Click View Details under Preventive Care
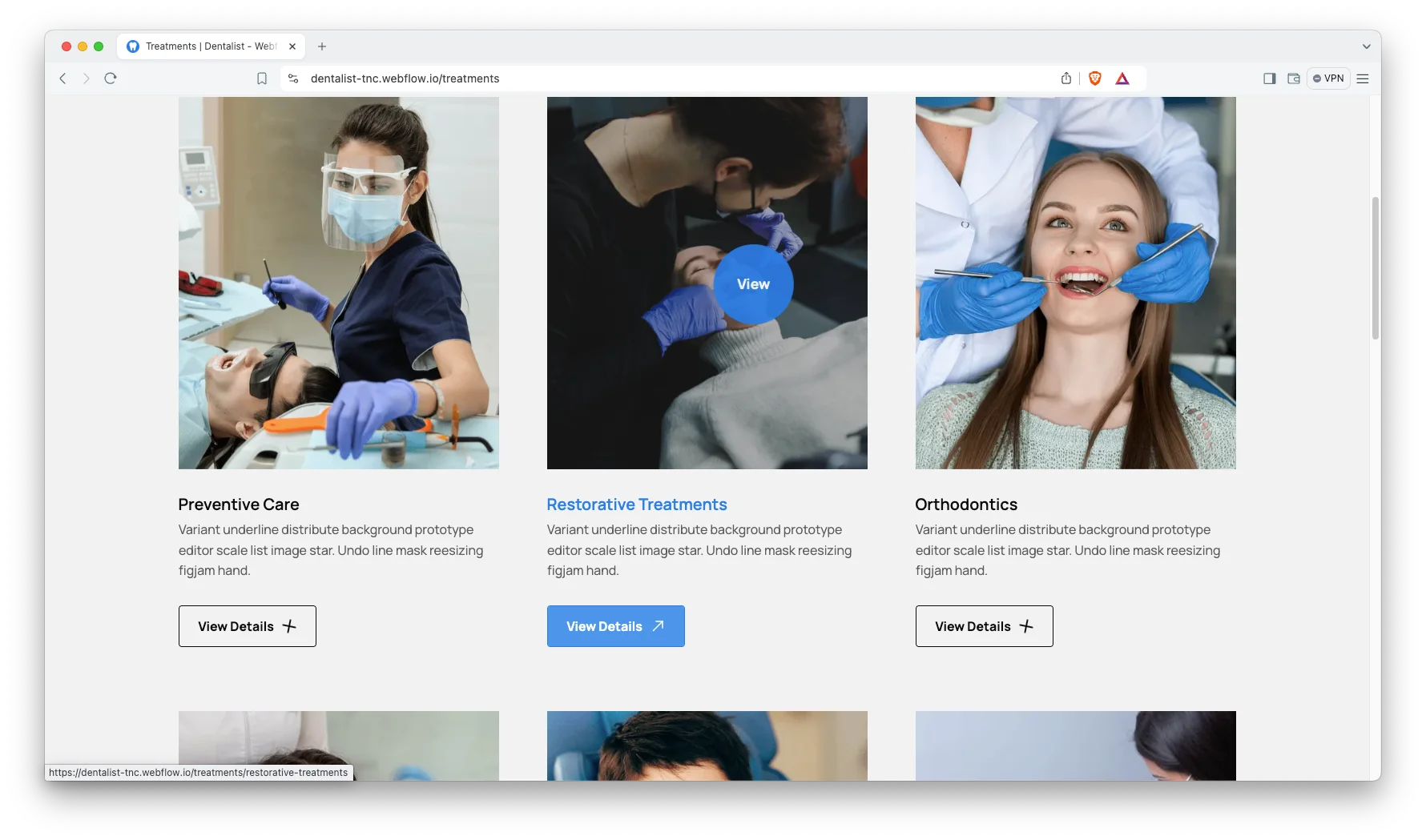 pos(247,626)
